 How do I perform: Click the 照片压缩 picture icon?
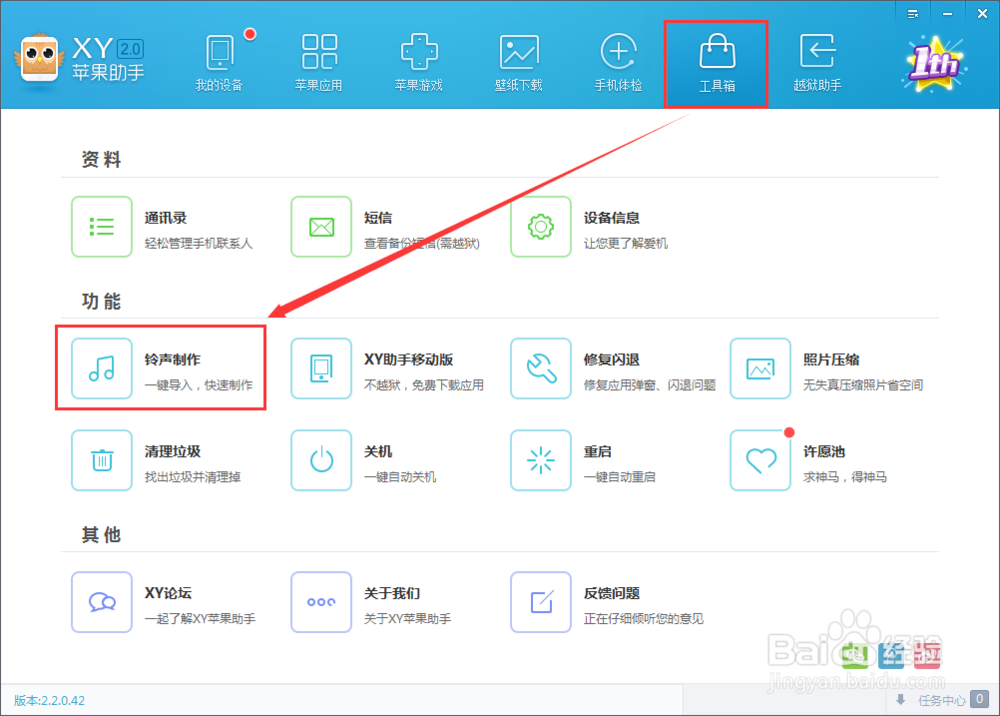click(760, 369)
